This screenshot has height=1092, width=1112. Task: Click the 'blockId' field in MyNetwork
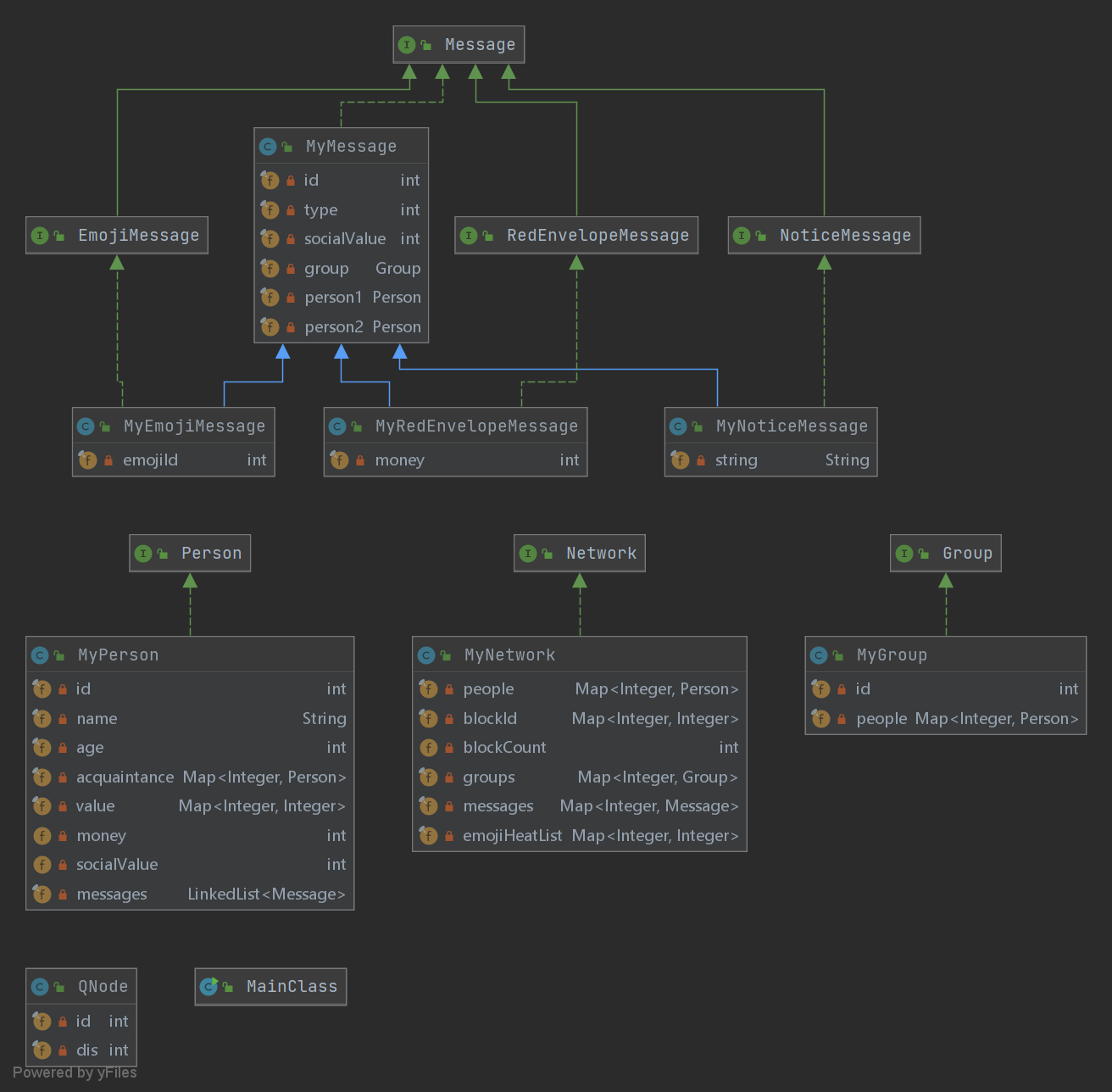(491, 719)
